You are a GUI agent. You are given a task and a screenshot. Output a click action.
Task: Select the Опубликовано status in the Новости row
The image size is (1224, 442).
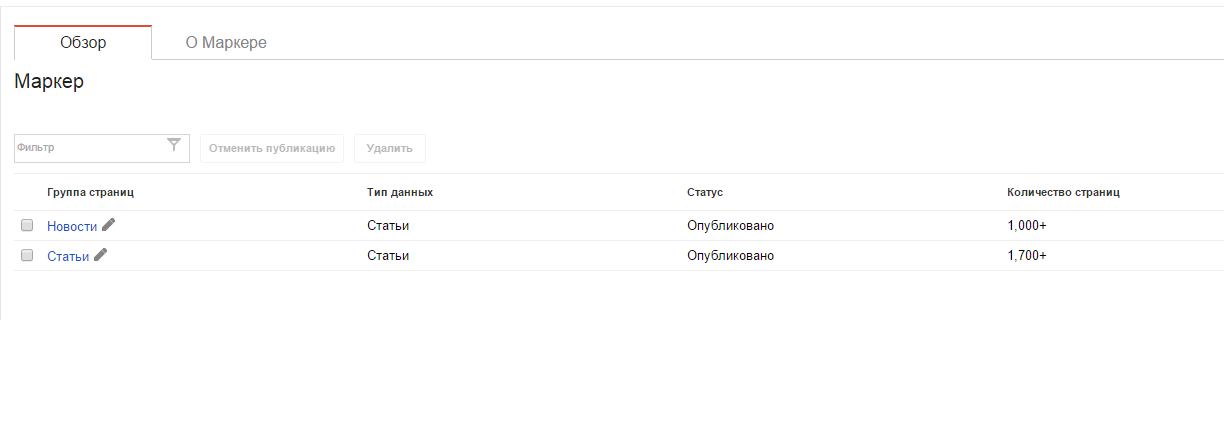pos(730,226)
